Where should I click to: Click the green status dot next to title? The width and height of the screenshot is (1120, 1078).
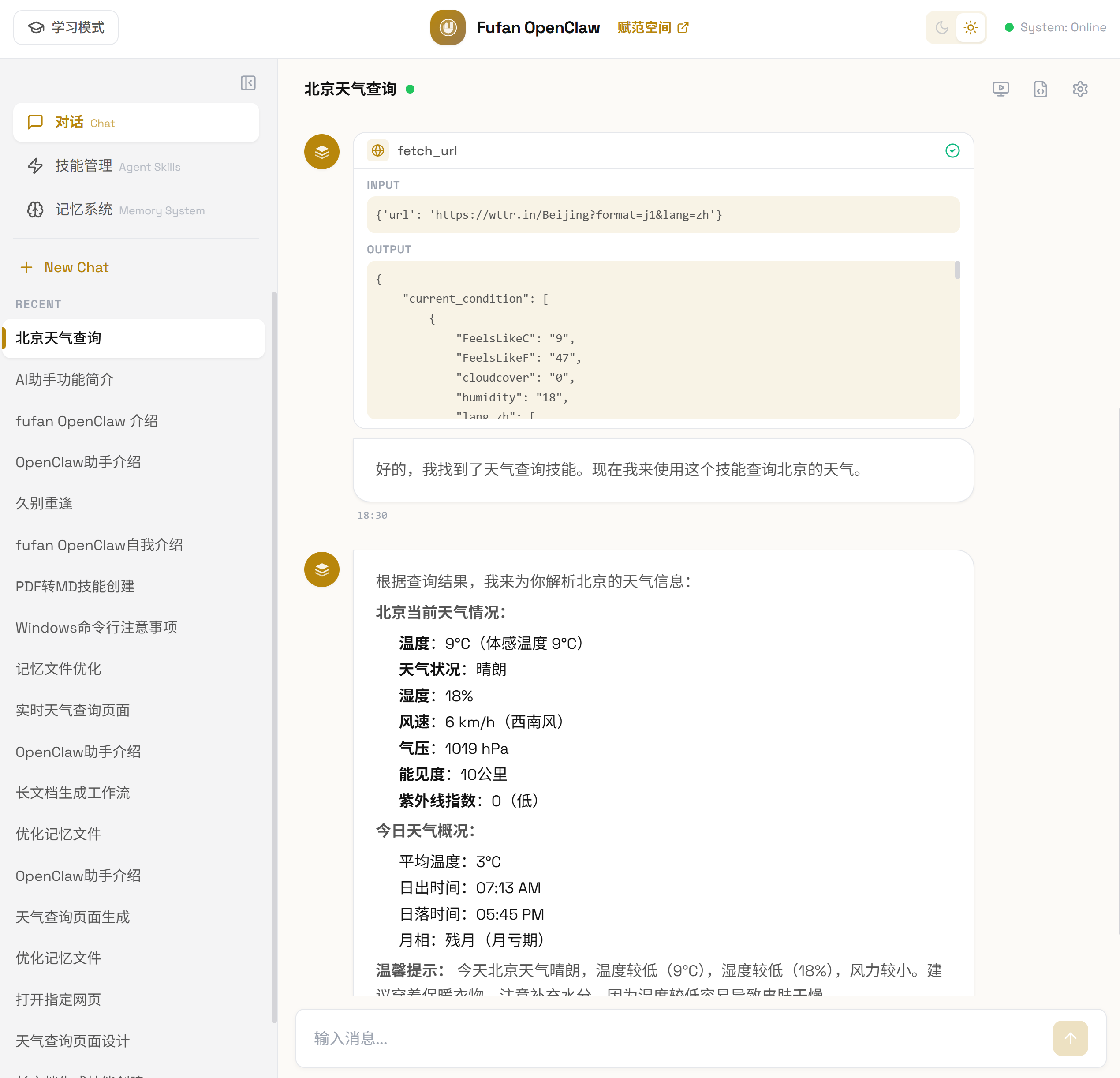pos(410,89)
